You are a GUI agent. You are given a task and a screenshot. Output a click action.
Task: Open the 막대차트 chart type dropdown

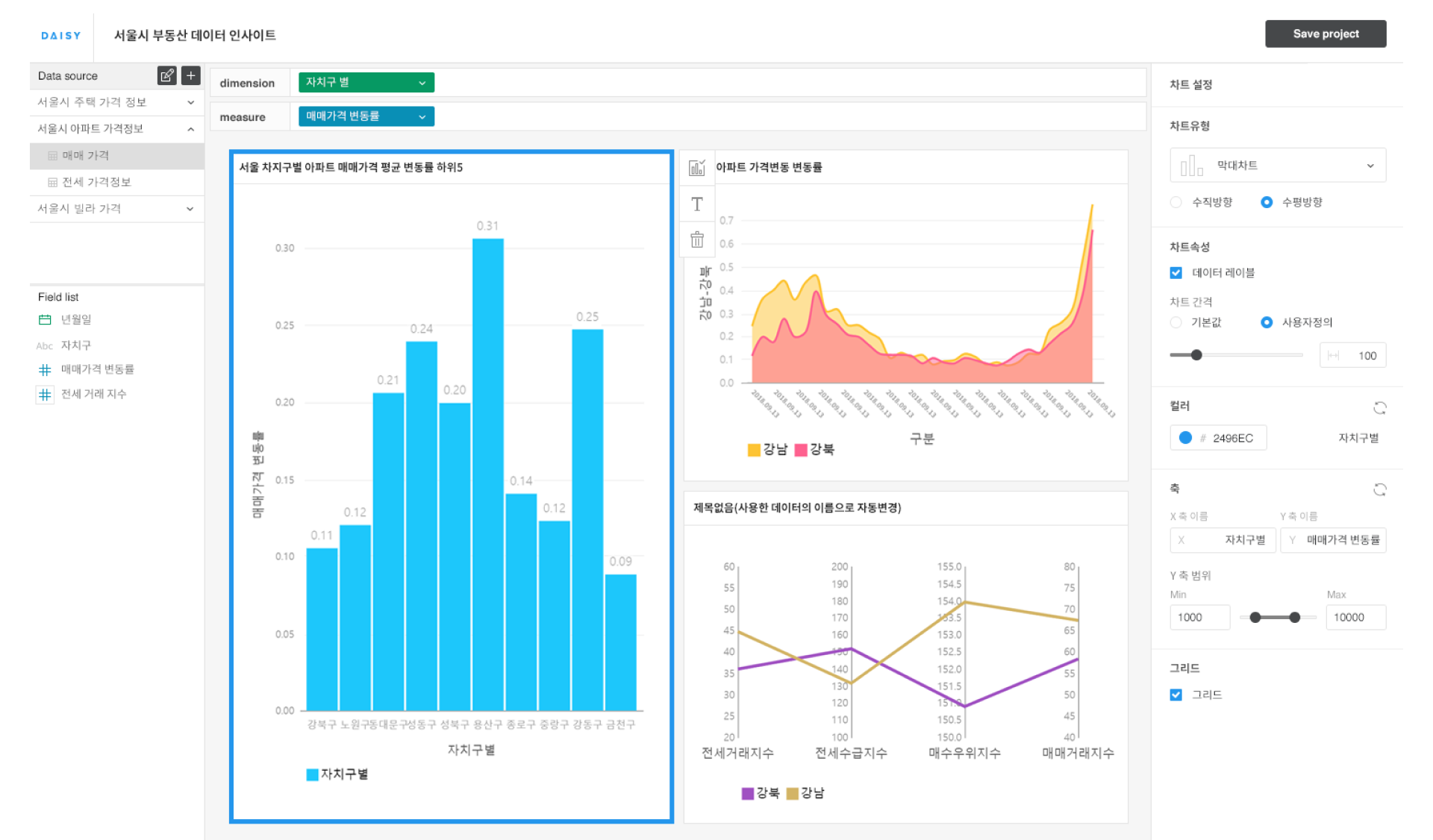1277,166
